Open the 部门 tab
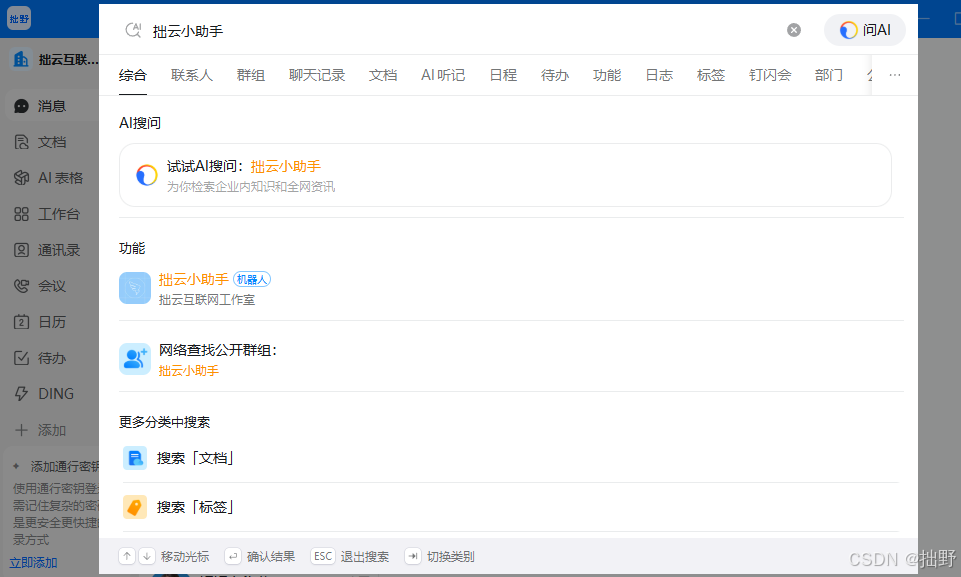Screen dimensions: 961x577 (x=829, y=75)
